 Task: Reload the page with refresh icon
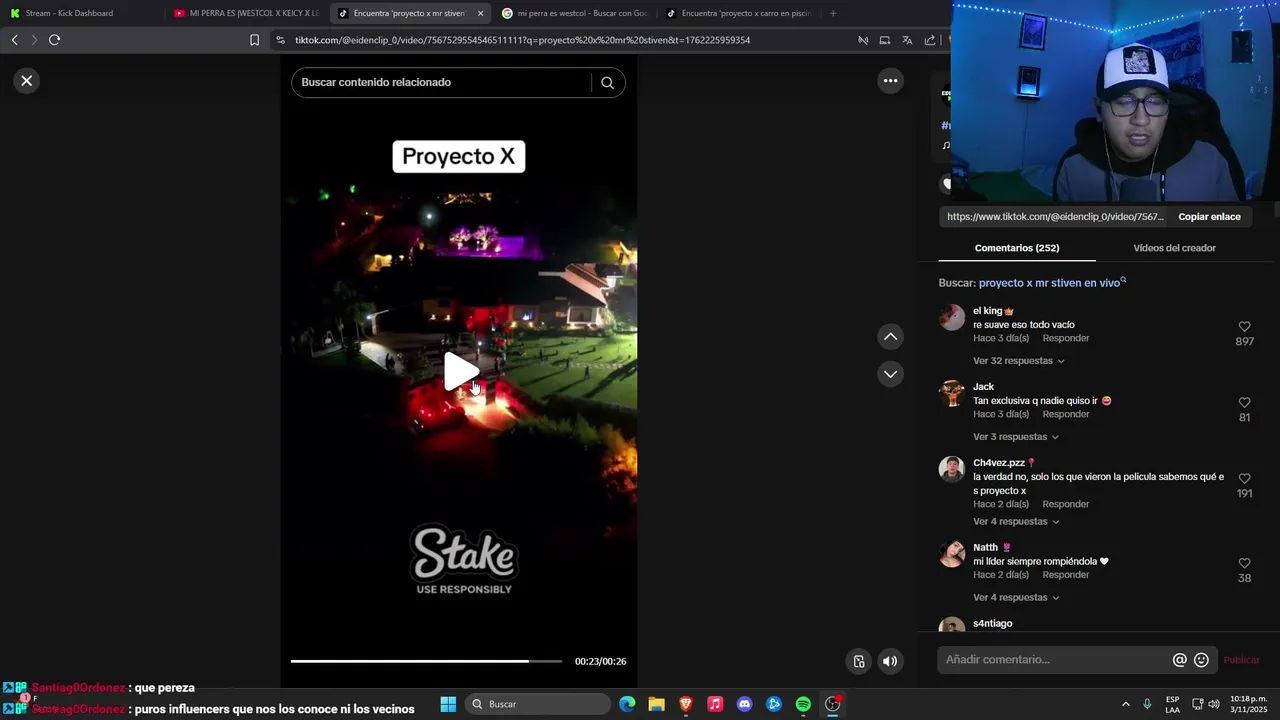[54, 40]
